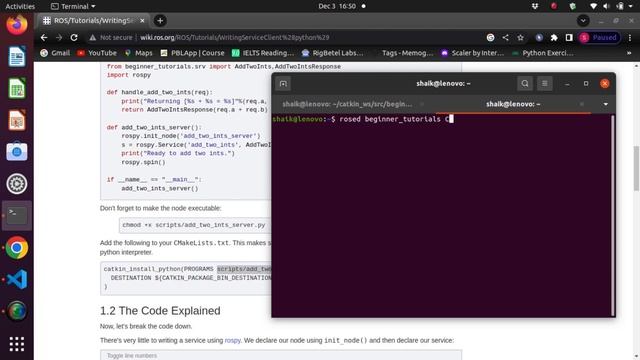Search in the terminal window

tap(525, 84)
